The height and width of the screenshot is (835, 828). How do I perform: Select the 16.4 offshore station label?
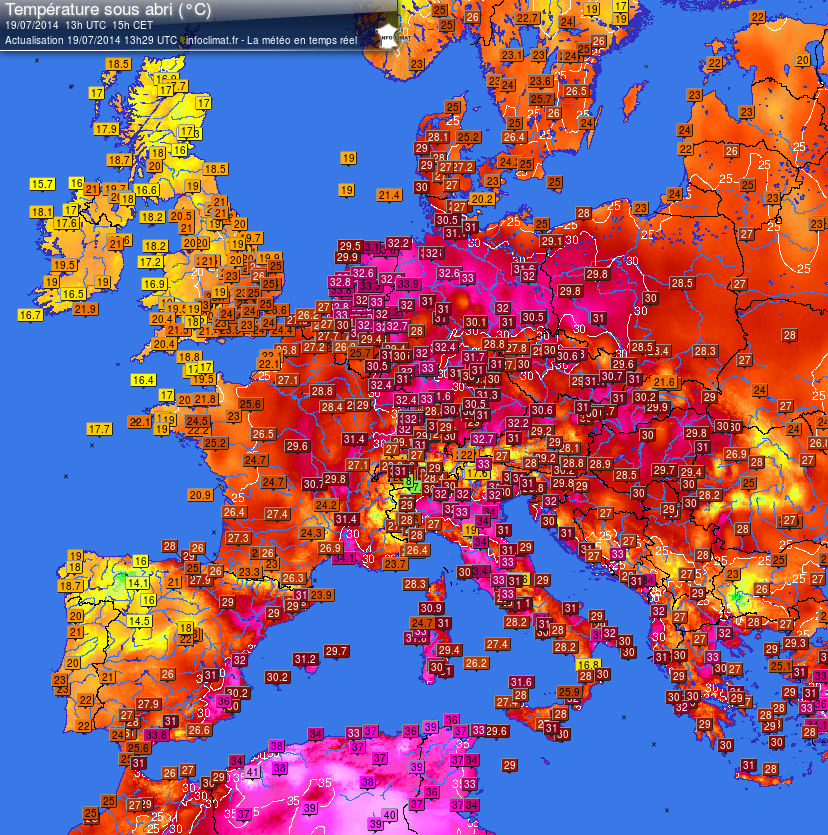tap(143, 380)
